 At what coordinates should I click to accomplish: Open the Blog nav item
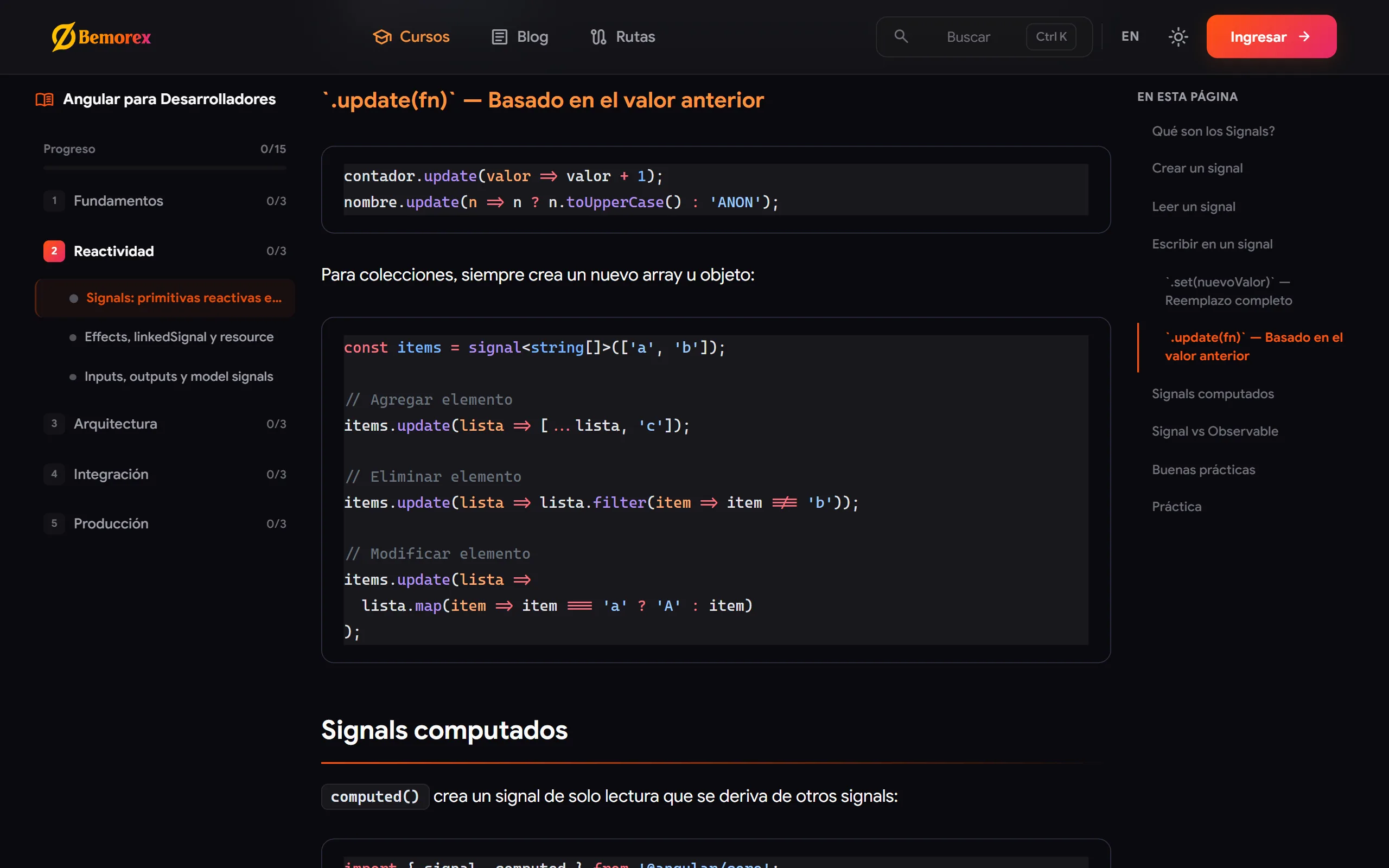pos(520,37)
